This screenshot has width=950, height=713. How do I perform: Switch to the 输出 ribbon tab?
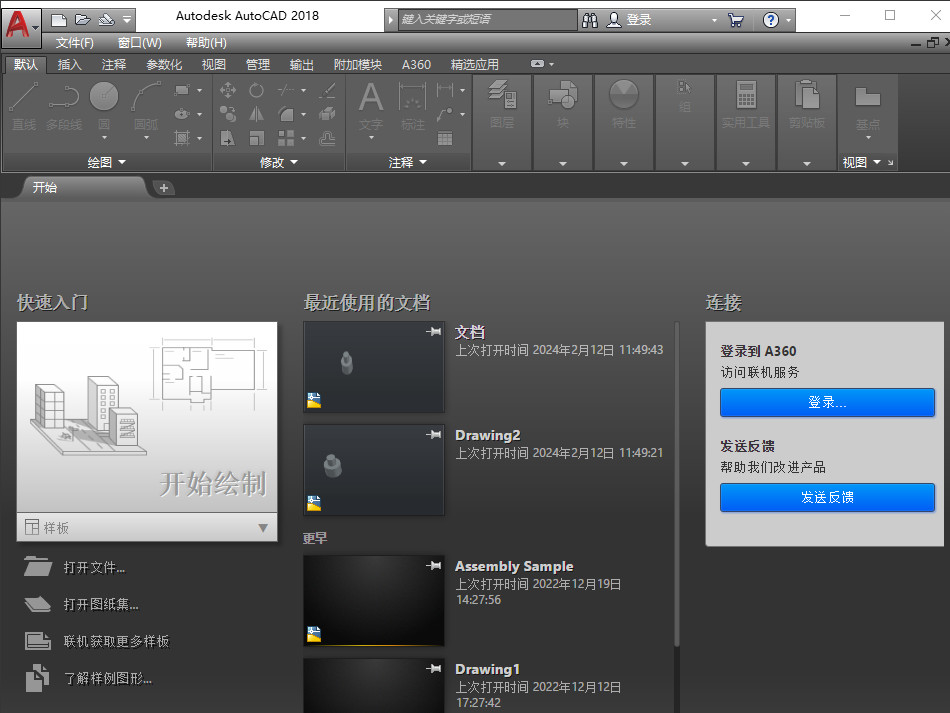point(302,64)
